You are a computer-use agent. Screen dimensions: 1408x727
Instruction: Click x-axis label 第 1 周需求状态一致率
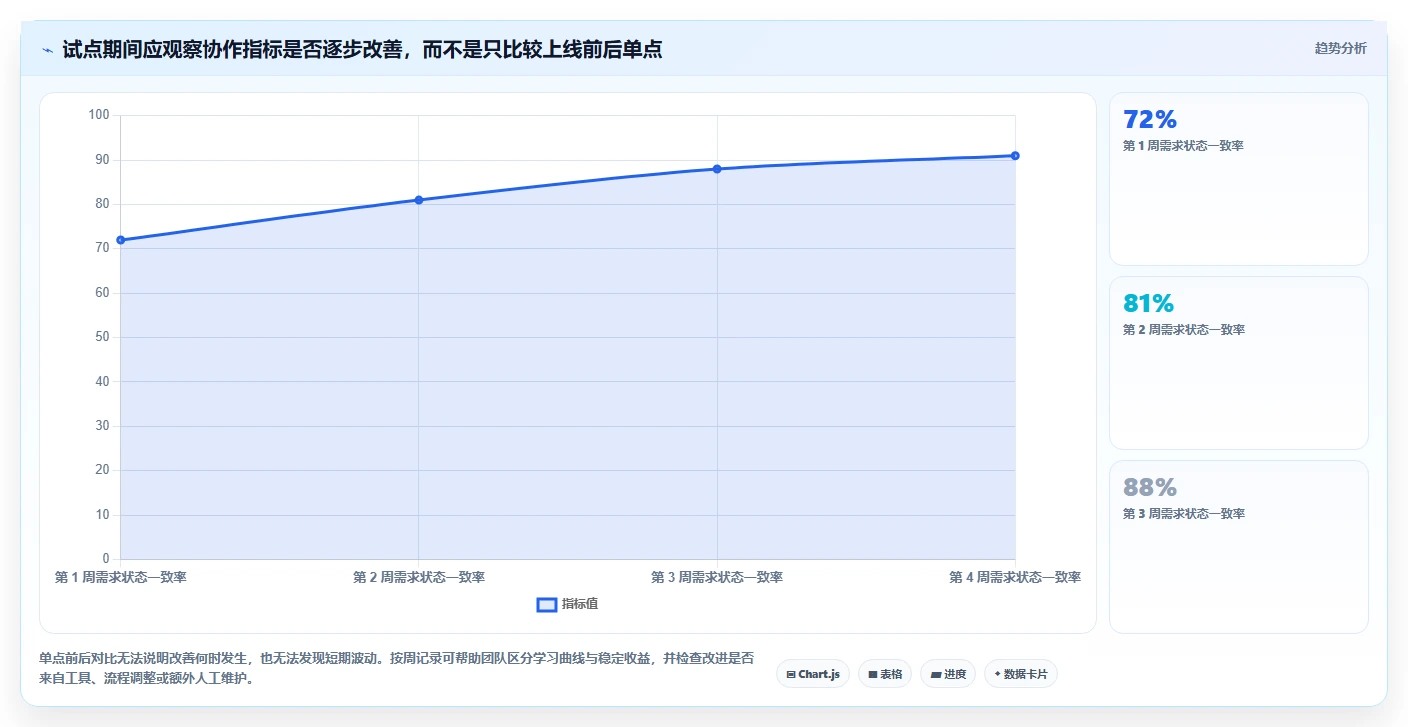click(121, 578)
